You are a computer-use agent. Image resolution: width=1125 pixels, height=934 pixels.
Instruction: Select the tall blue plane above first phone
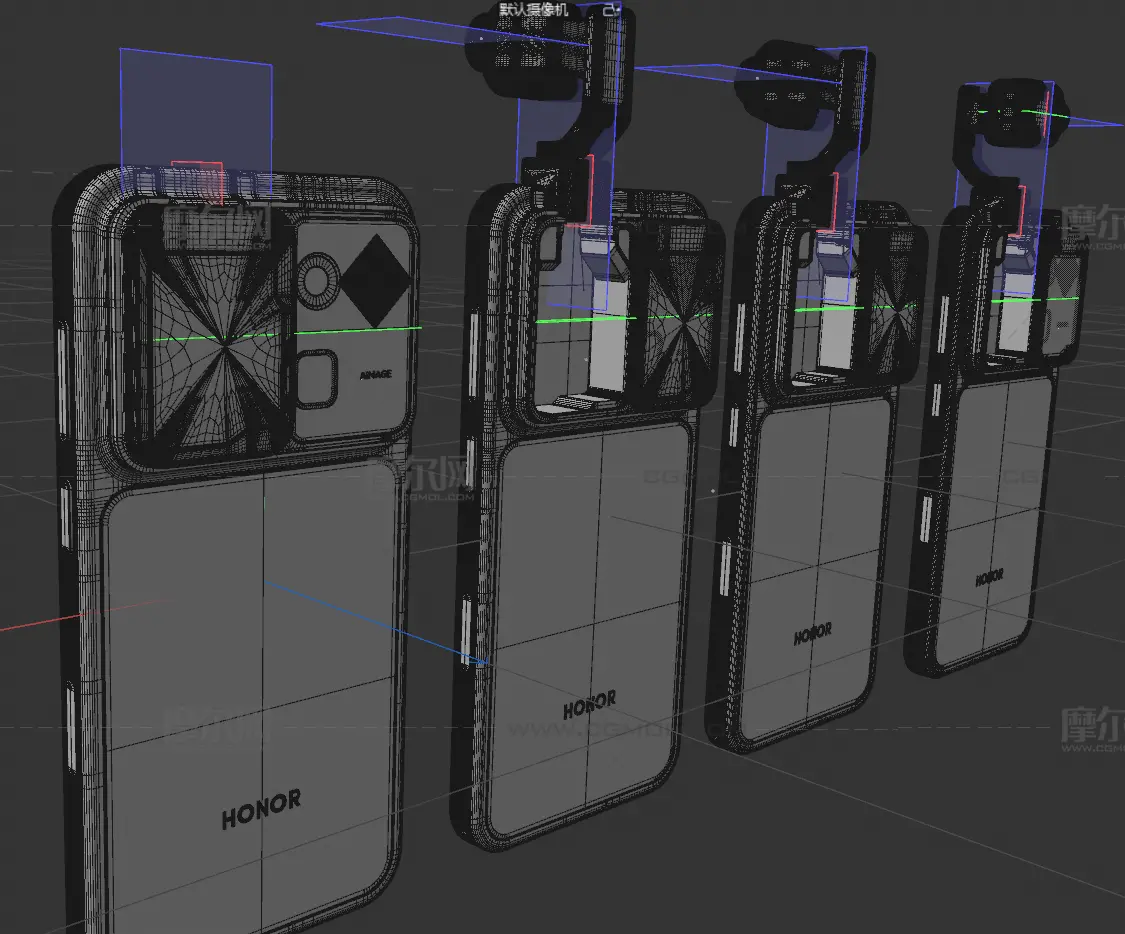click(196, 123)
